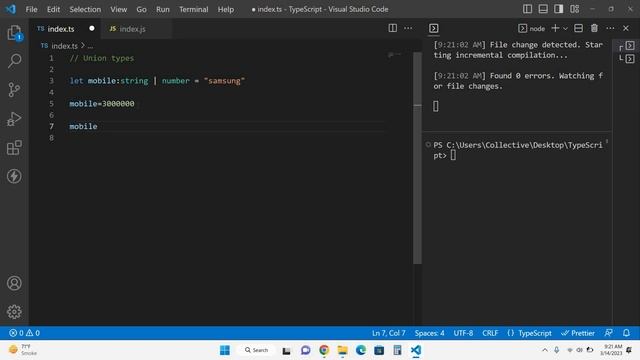
Task: Open the Selection menu
Action: pos(85,9)
